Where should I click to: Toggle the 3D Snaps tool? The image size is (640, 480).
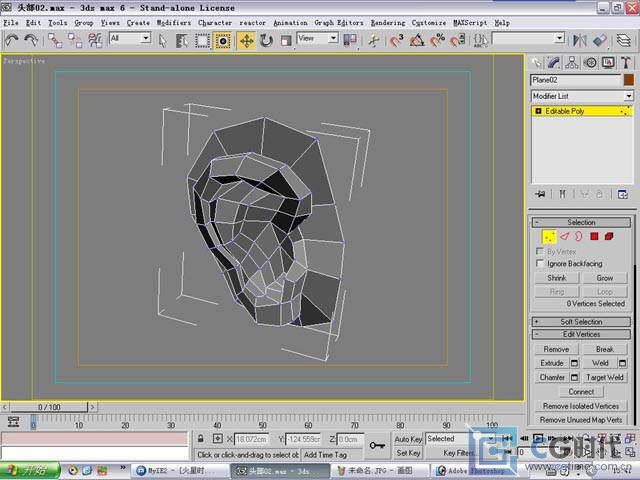click(396, 40)
